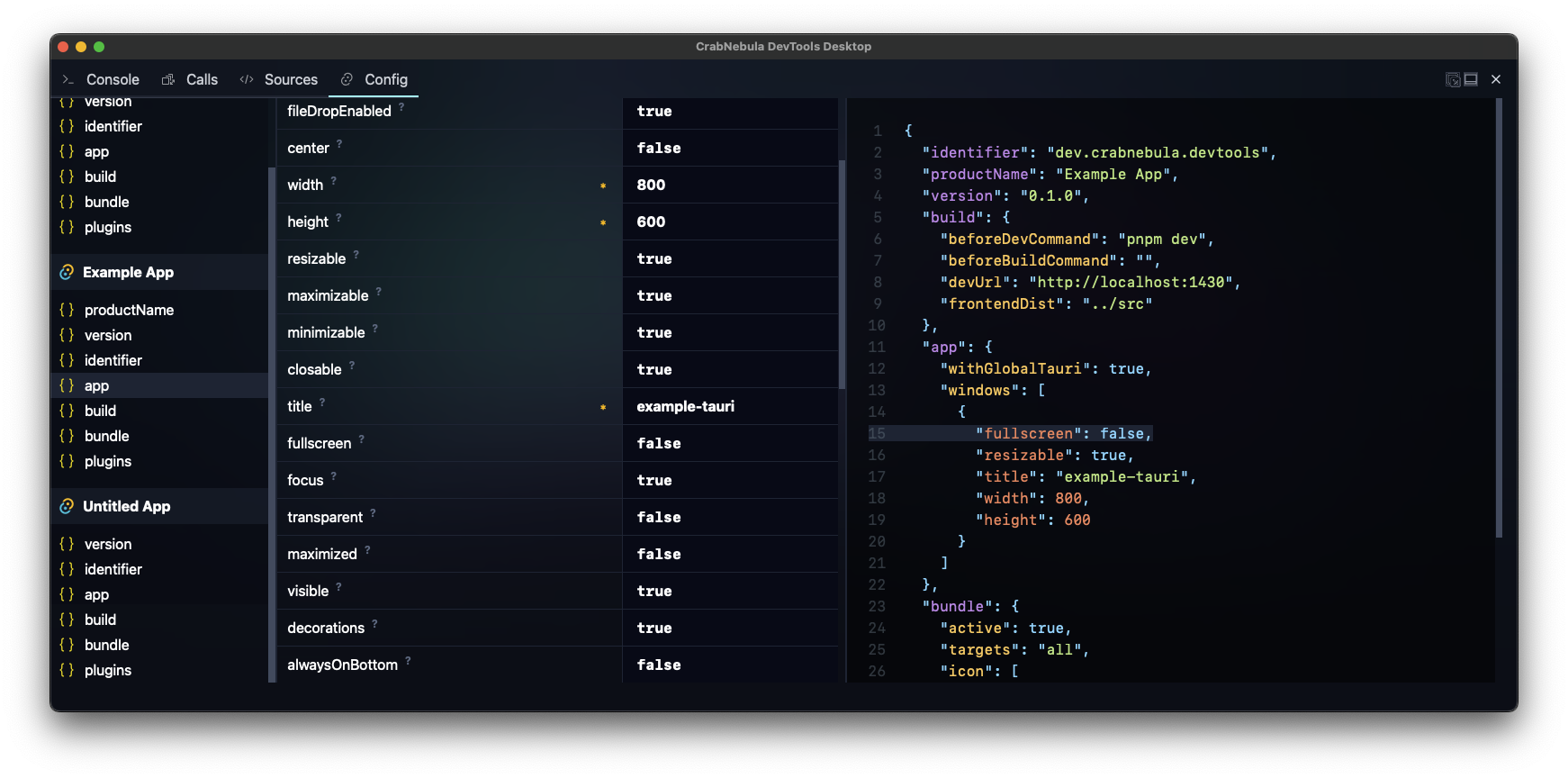The width and height of the screenshot is (1568, 778).
Task: Click the fullscreen value false
Action: coord(659,443)
